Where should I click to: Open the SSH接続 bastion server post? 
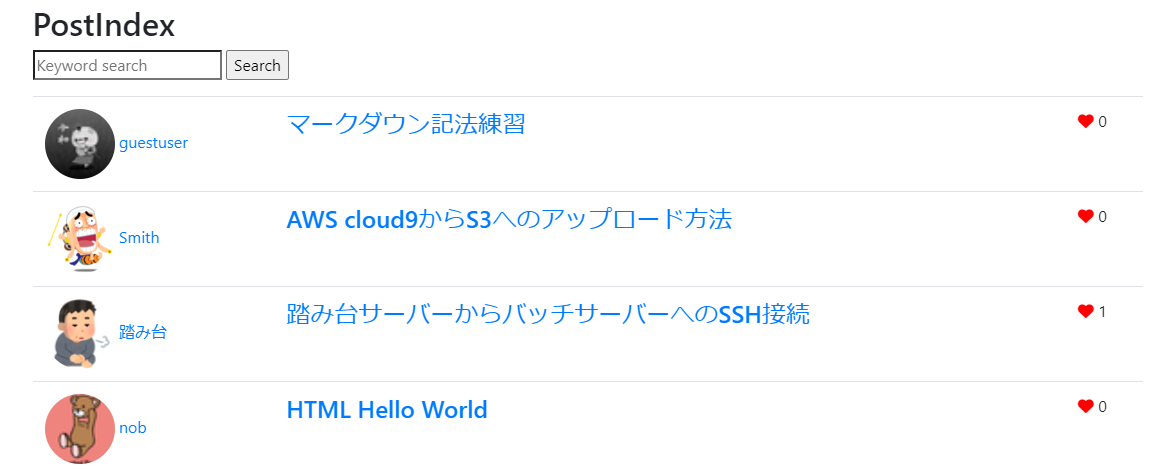coord(548,315)
